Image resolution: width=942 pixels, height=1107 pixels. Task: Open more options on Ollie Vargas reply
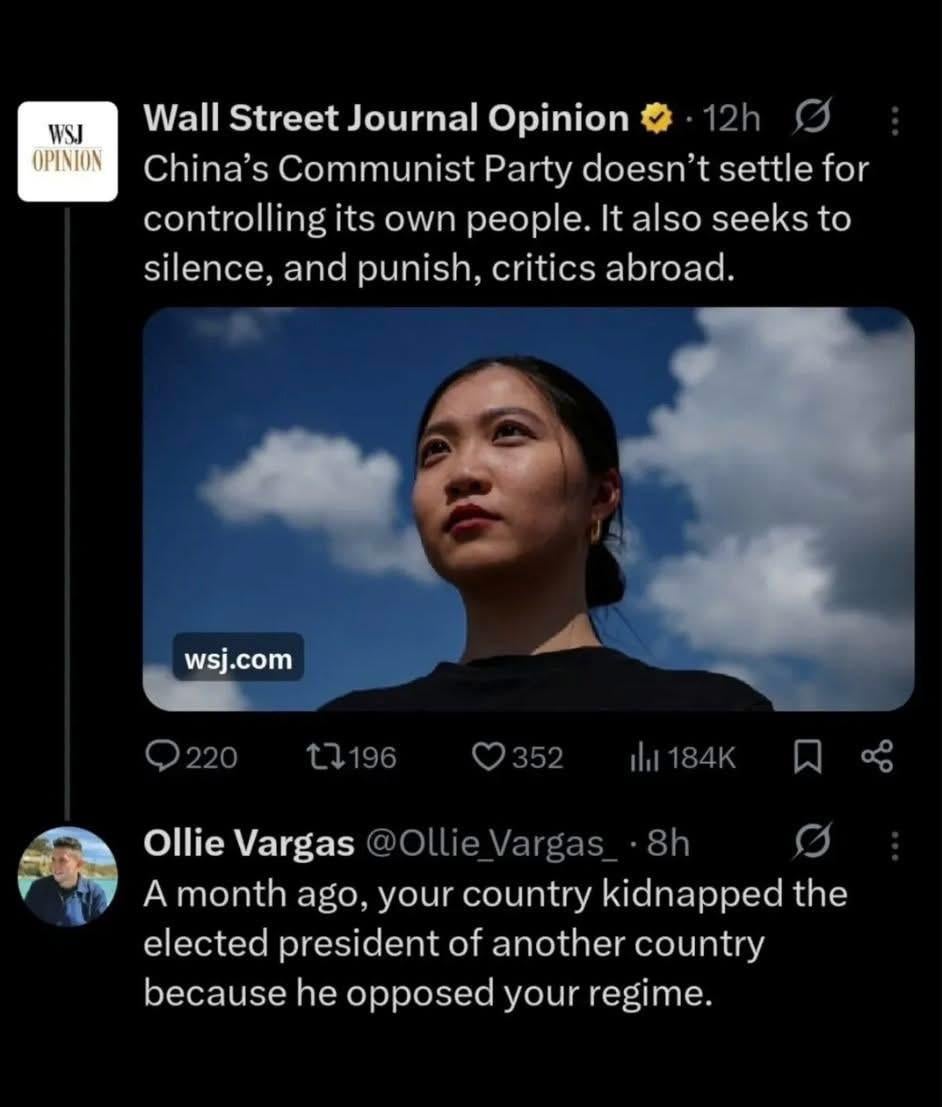pos(894,848)
